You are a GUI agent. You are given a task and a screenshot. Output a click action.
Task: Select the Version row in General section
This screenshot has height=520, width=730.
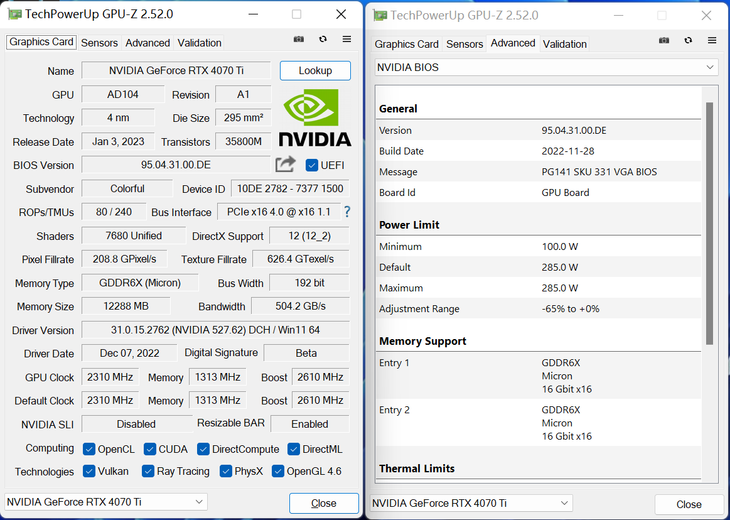[539, 130]
